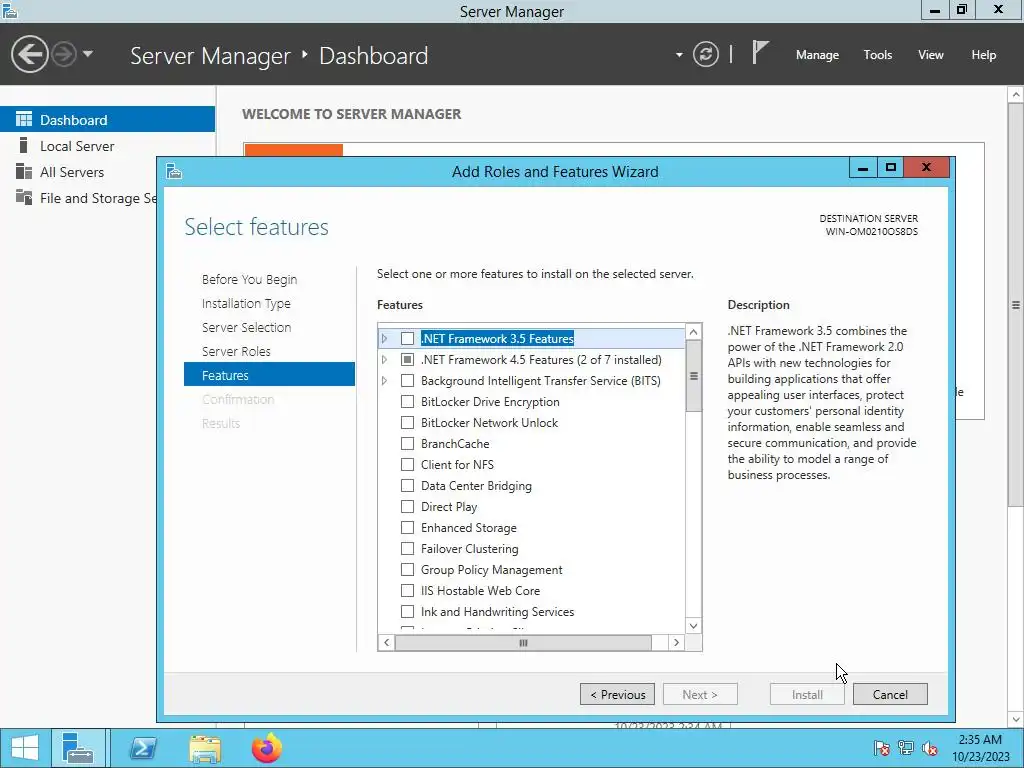This screenshot has width=1024, height=768.
Task: Click the Action Center flag tray icon
Action: click(881, 748)
